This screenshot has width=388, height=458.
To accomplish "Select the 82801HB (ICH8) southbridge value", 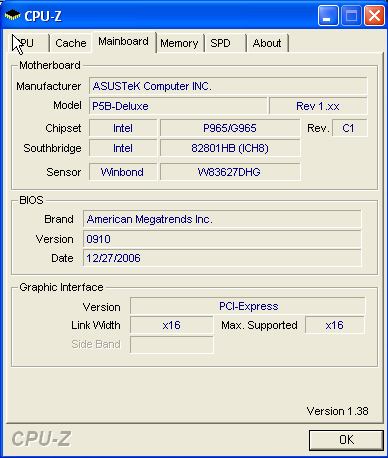I will coord(230,148).
